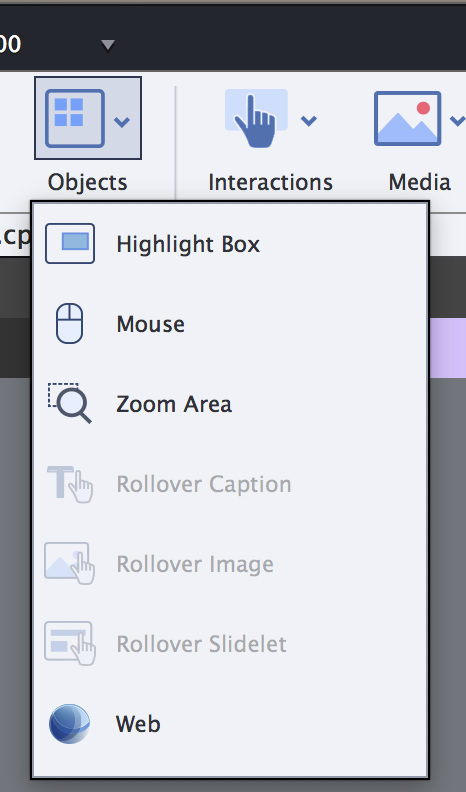Click the Zoom Area magnifier icon
Image resolution: width=466 pixels, height=792 pixels.
(x=70, y=403)
